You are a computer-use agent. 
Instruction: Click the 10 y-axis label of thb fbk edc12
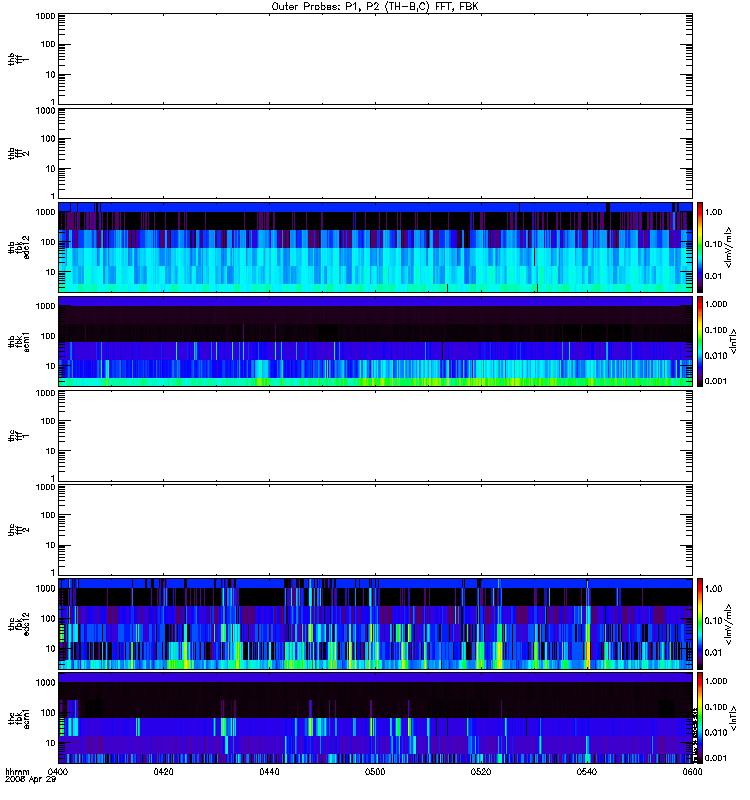[51, 272]
